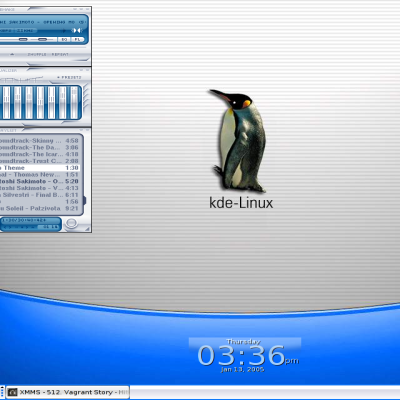
Task: Open the XMMS taskbar entry
Action: click(68, 392)
